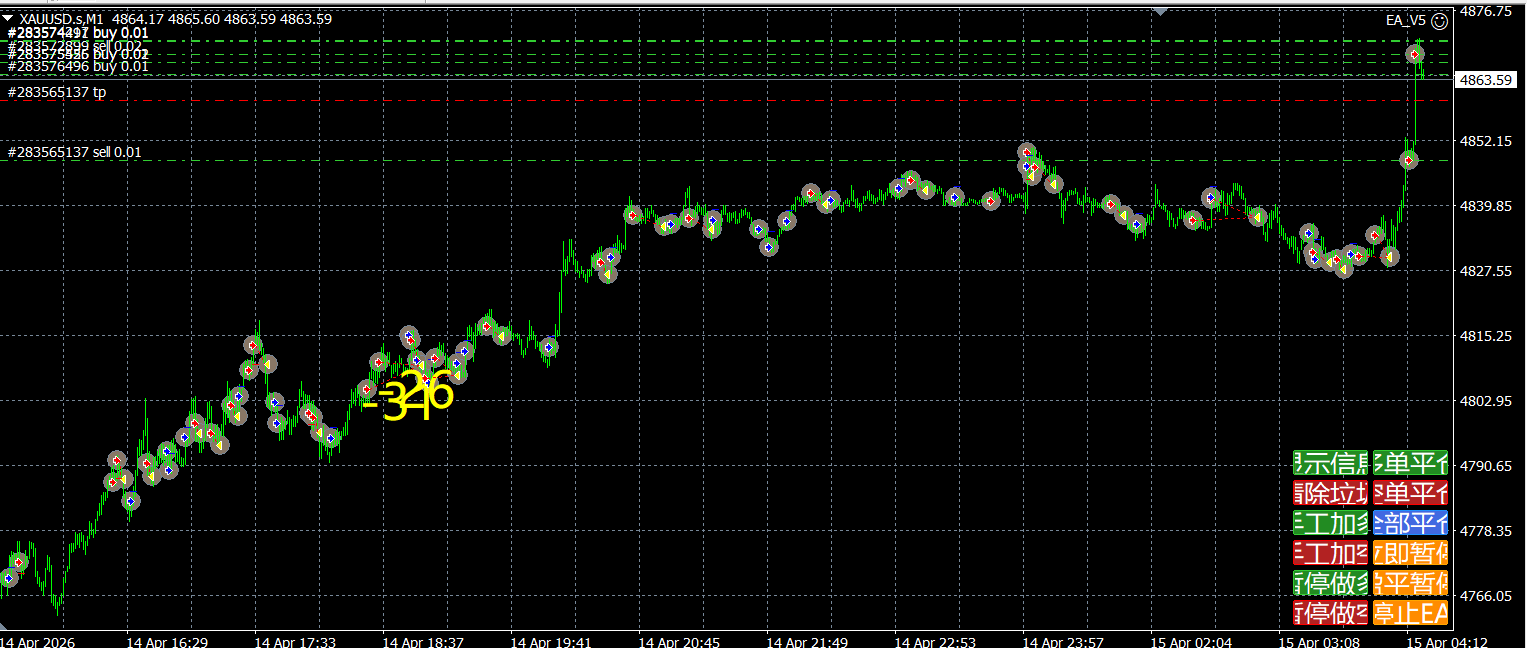Screen dimensions: 1527x648
Task: Click the topmost trade marker near 4868 price
Action: point(1415,54)
